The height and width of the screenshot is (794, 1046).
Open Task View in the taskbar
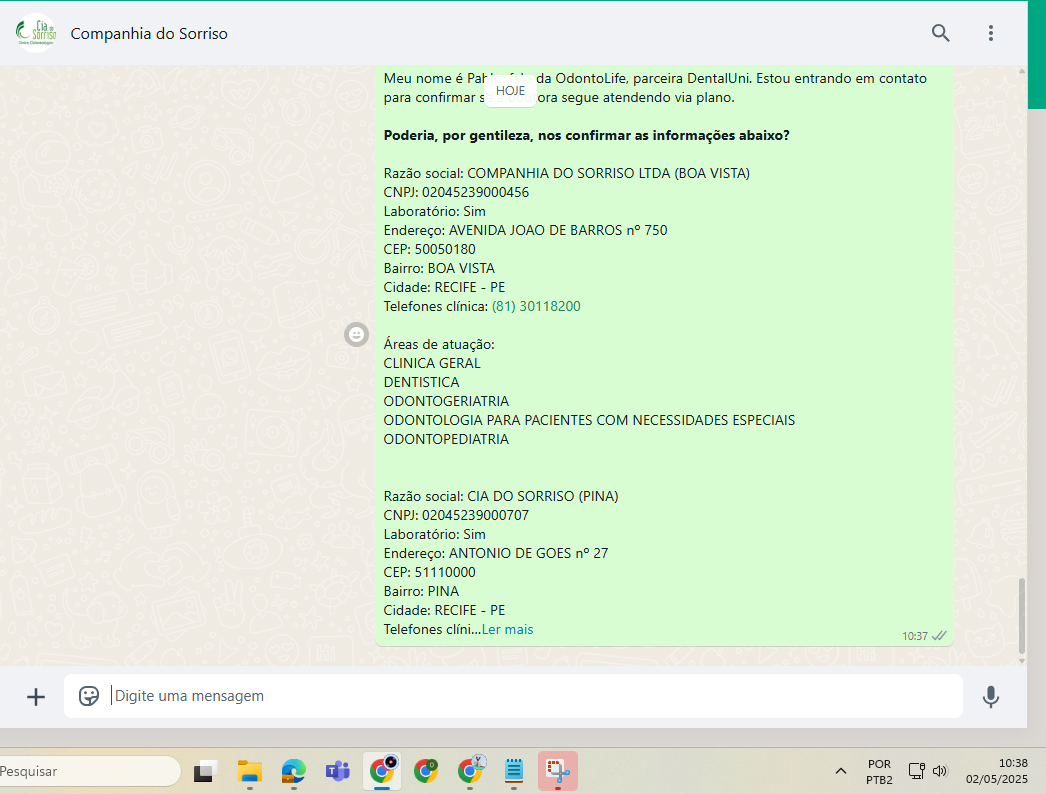tap(205, 771)
